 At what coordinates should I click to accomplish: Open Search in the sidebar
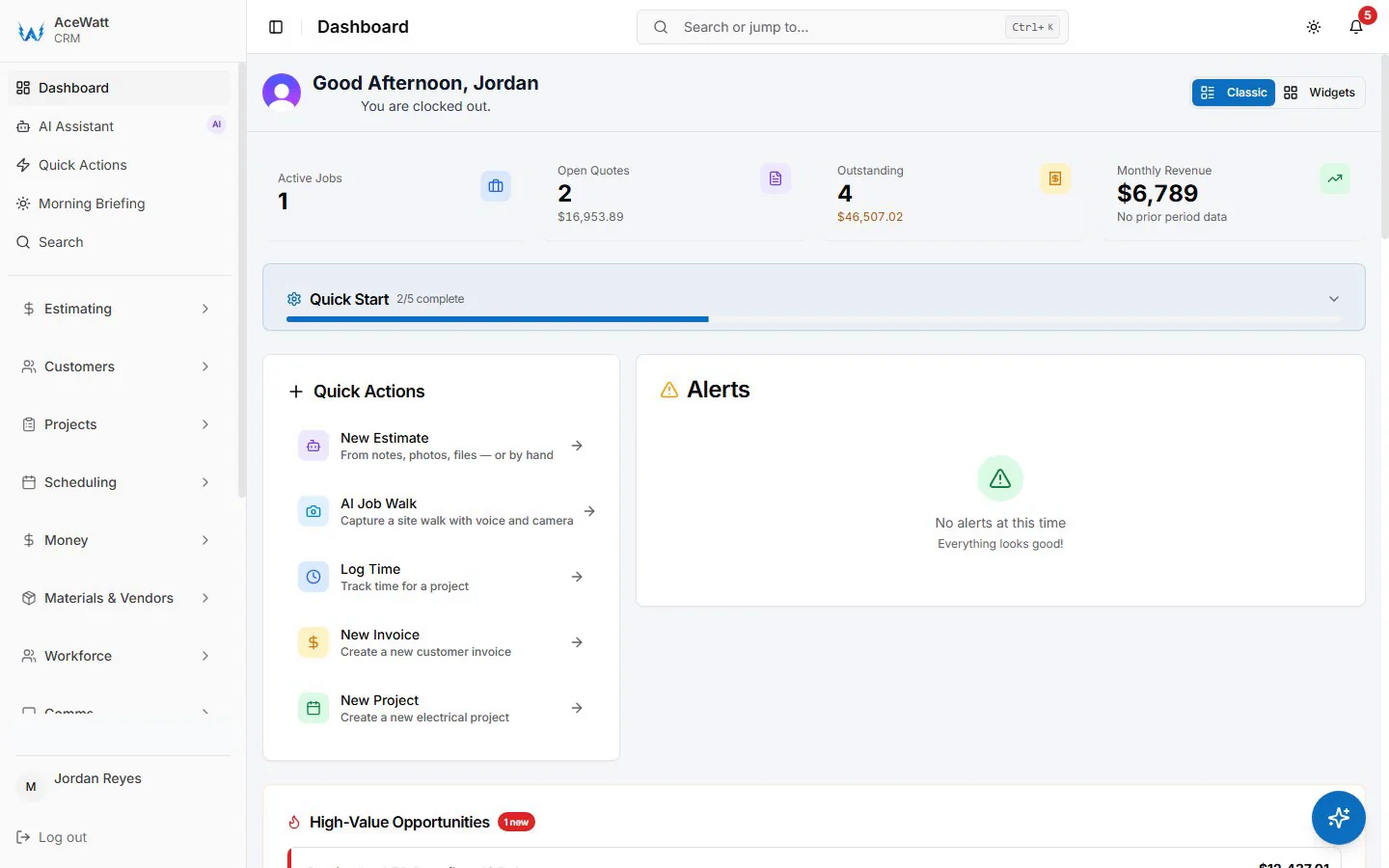point(120,242)
